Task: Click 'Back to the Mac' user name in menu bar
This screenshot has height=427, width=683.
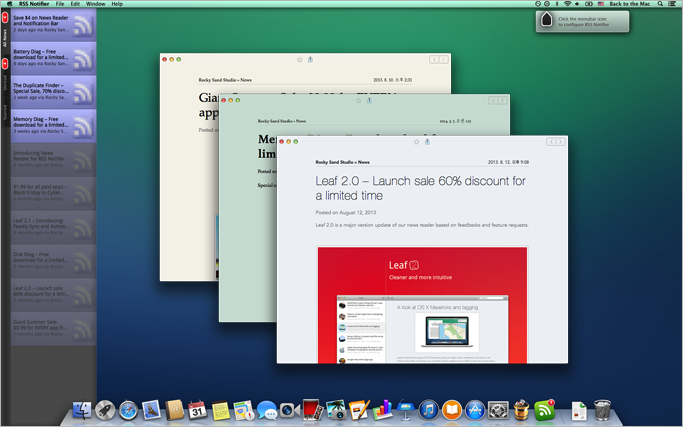Action: (629, 3)
